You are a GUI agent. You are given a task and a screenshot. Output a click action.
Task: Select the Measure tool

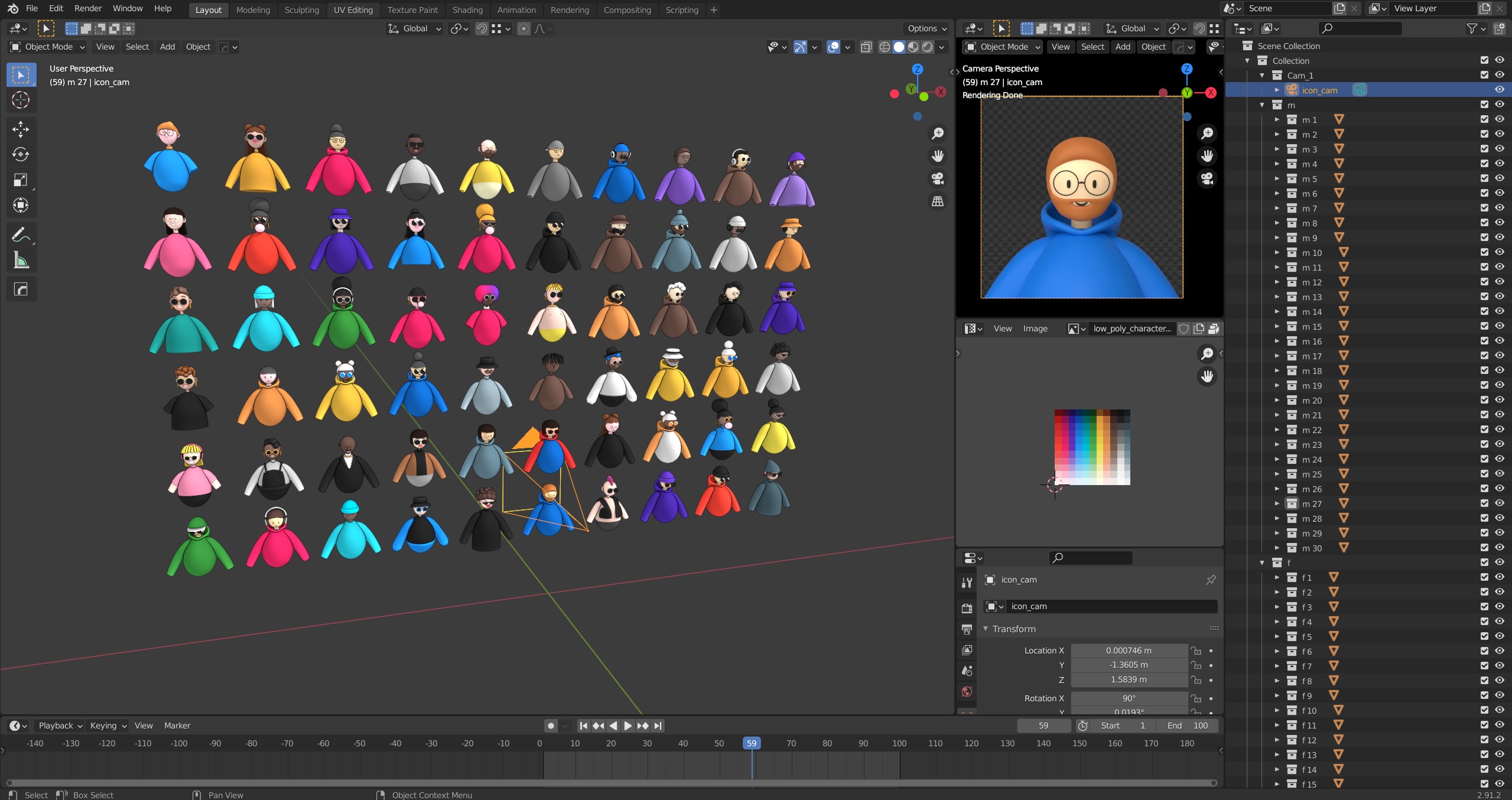21,260
